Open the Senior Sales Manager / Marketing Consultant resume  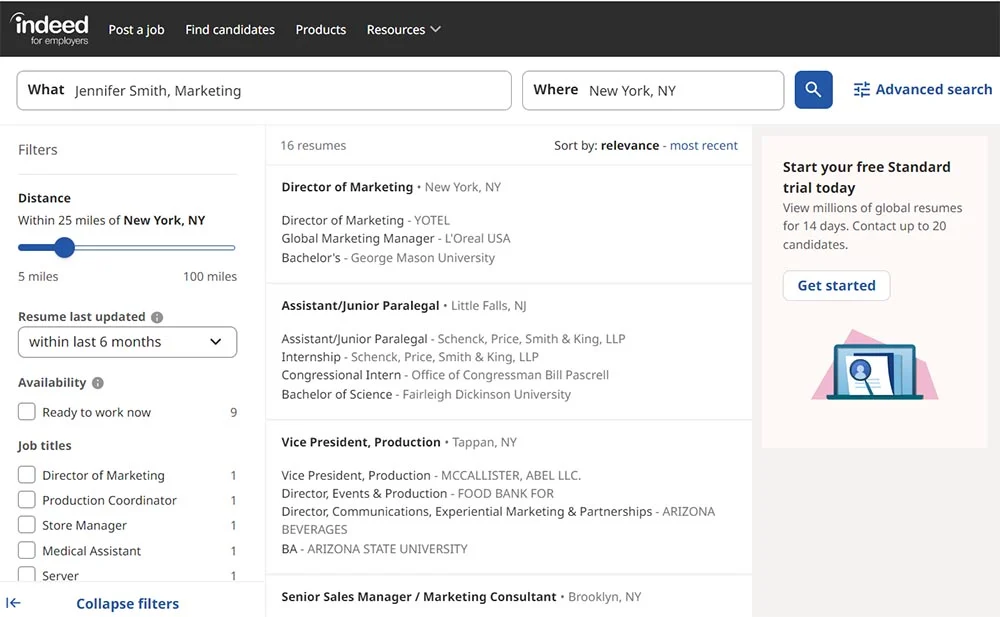pos(419,597)
